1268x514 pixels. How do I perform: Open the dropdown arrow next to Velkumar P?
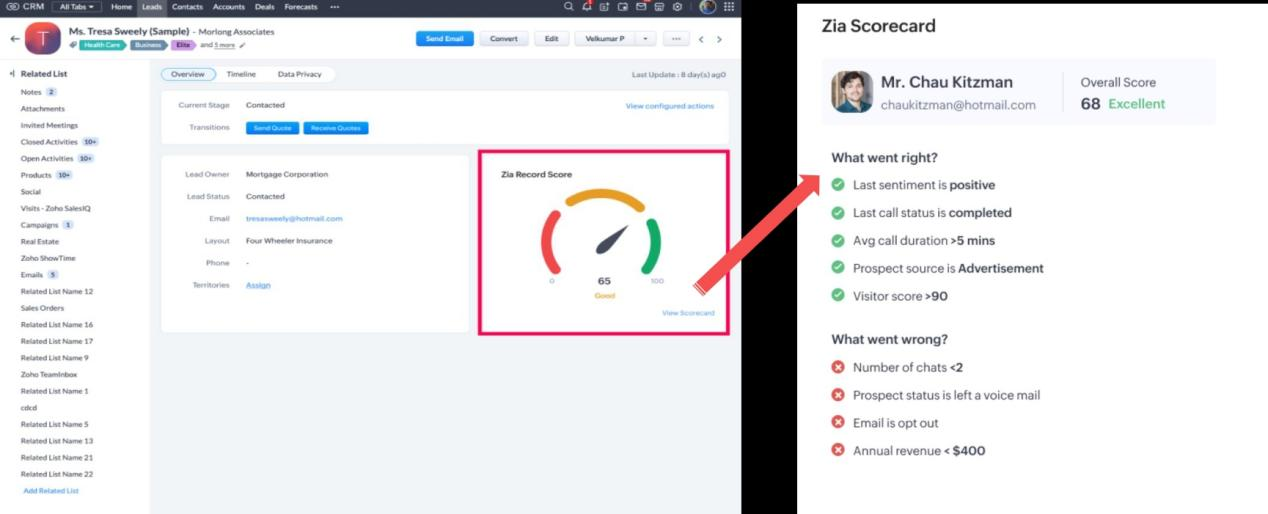[645, 39]
